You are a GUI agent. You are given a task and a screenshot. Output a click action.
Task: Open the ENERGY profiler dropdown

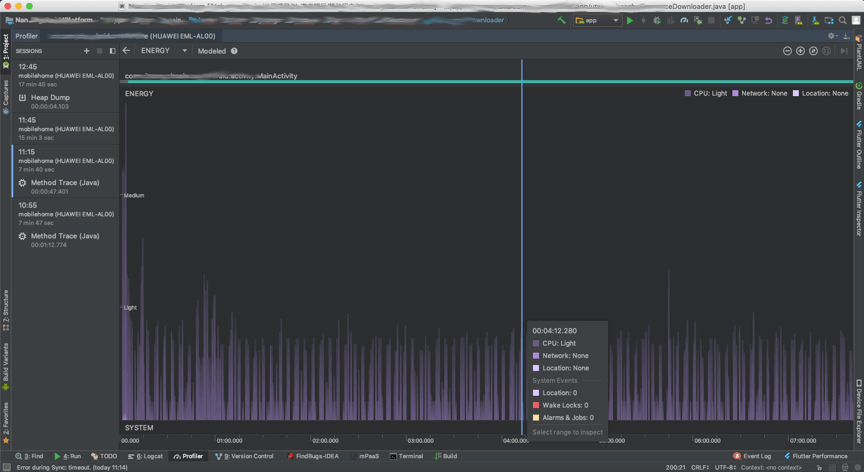click(163, 51)
